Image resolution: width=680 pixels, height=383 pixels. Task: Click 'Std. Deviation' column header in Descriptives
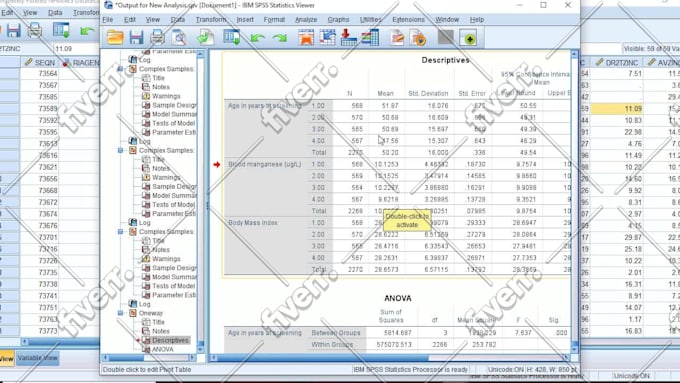tap(428, 93)
